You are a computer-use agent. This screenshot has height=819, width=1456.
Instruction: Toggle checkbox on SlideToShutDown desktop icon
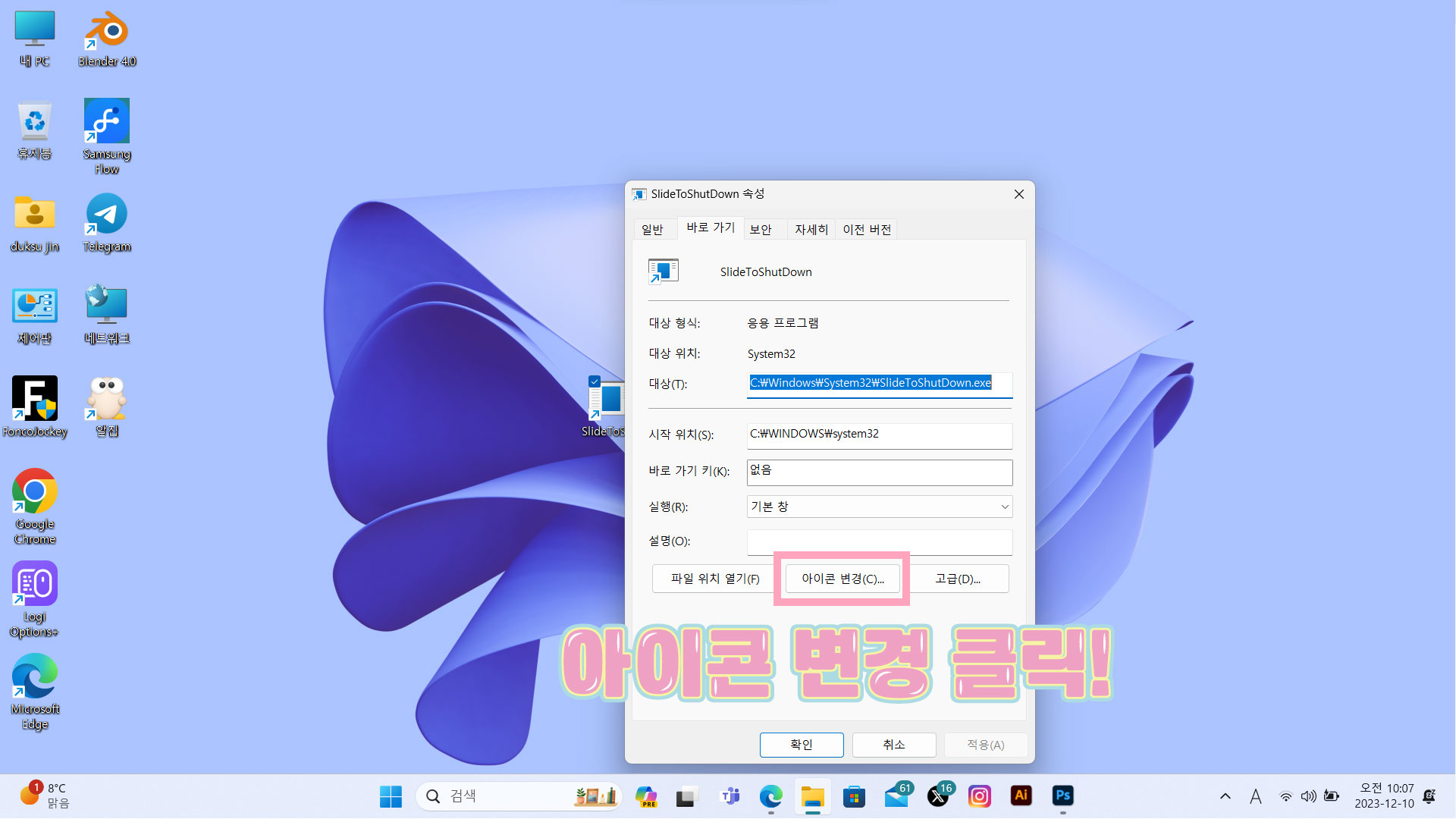pos(595,381)
